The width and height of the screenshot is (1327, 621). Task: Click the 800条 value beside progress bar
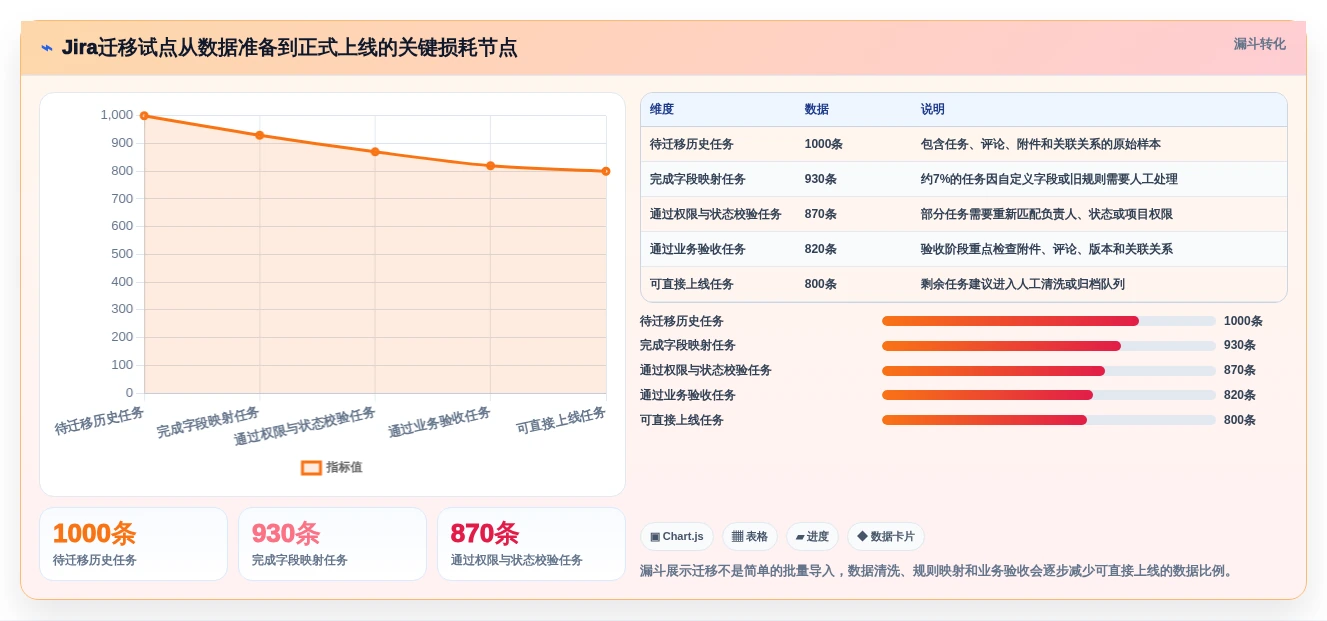[x=1240, y=420]
